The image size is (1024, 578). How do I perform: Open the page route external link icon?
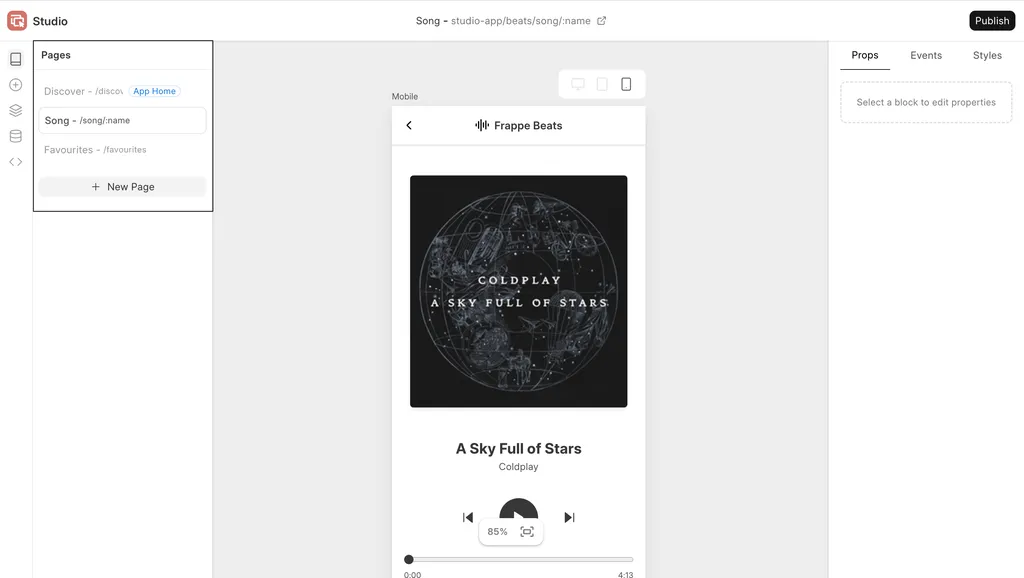[601, 21]
